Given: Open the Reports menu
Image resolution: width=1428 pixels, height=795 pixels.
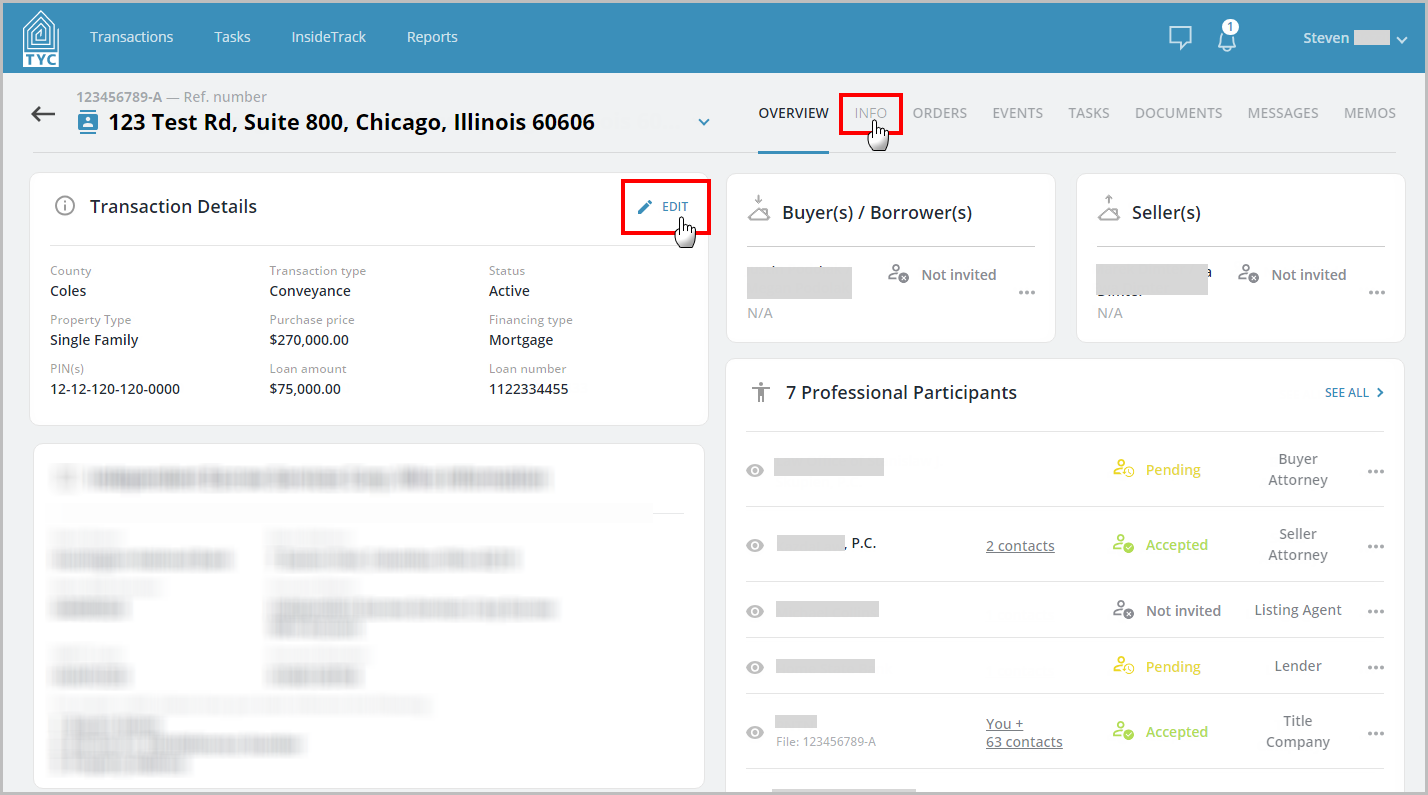Looking at the screenshot, I should (432, 37).
